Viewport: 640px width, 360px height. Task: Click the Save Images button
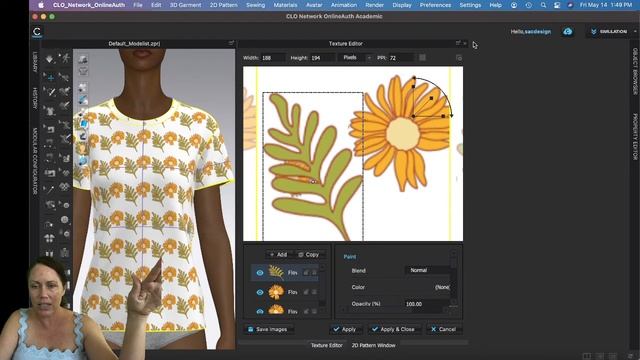tap(268, 329)
